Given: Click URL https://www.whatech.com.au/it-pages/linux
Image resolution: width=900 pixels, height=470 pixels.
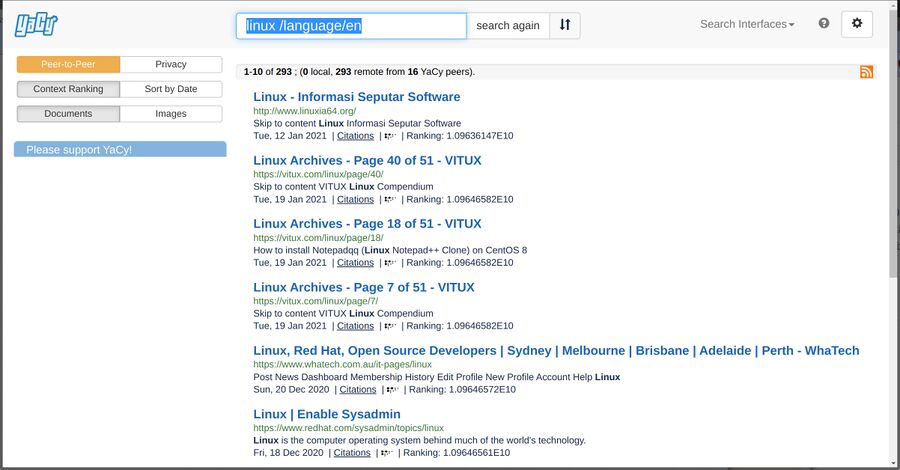Looking at the screenshot, I should click(343, 364).
